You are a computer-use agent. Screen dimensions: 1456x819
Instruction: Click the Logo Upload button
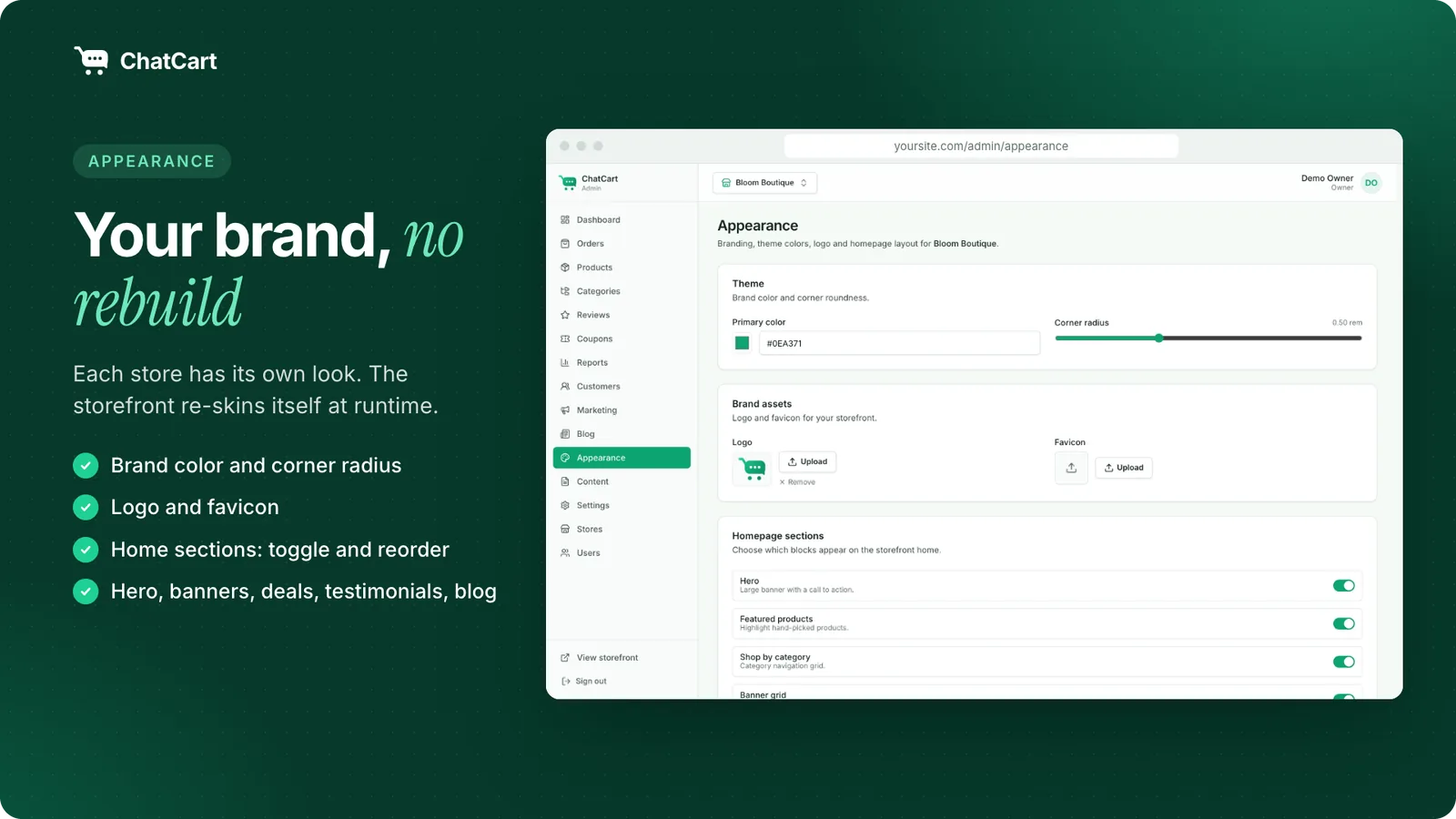tap(807, 461)
